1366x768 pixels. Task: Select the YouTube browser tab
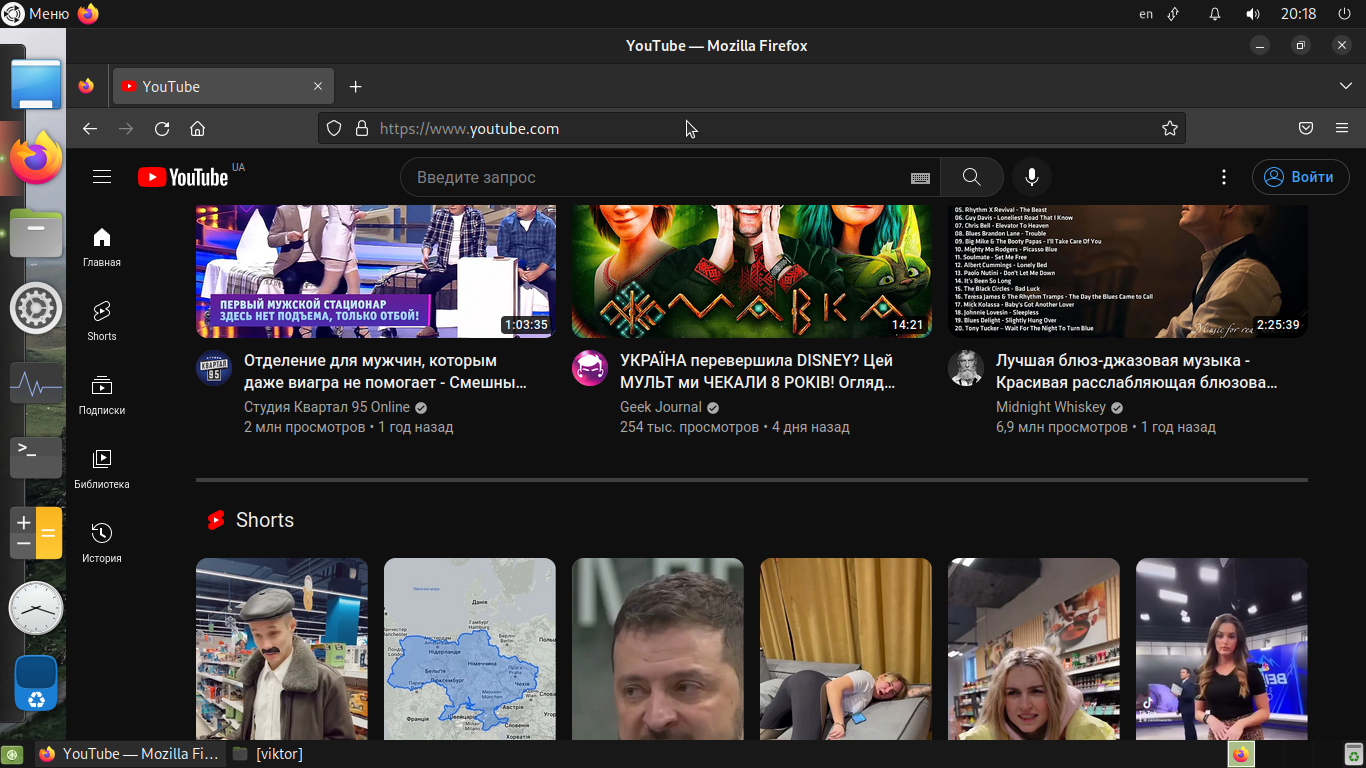point(210,87)
